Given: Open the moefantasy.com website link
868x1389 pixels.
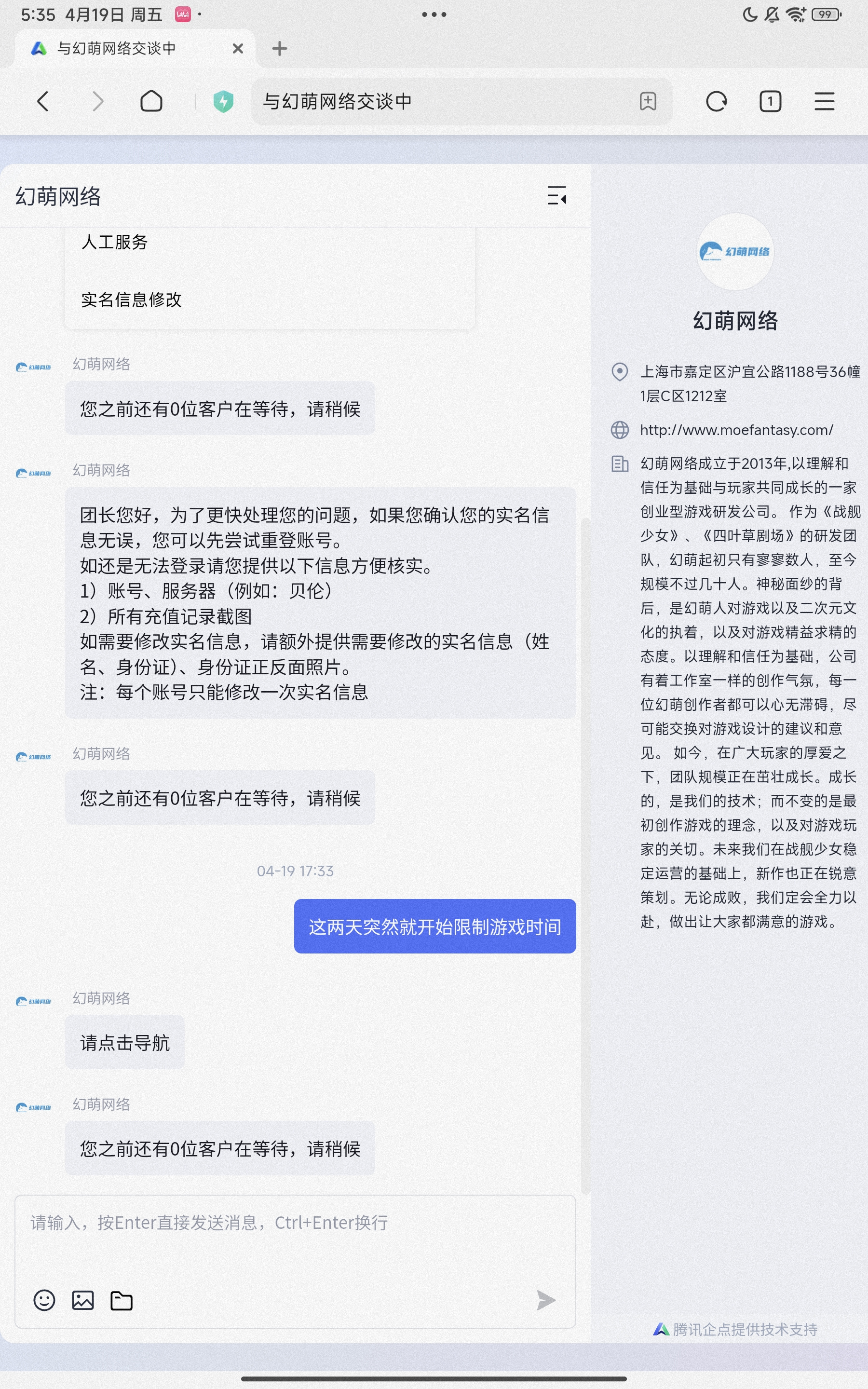Looking at the screenshot, I should (736, 430).
